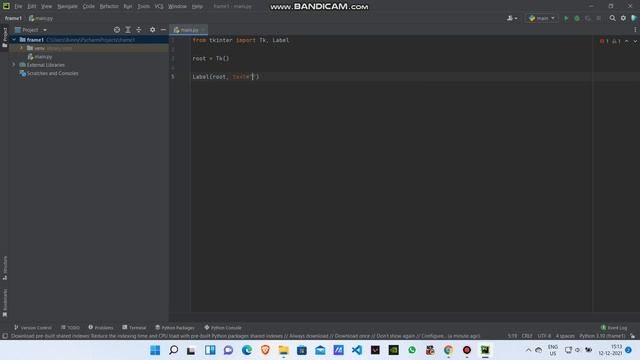Close the main.py editor tab

[x=203, y=30]
